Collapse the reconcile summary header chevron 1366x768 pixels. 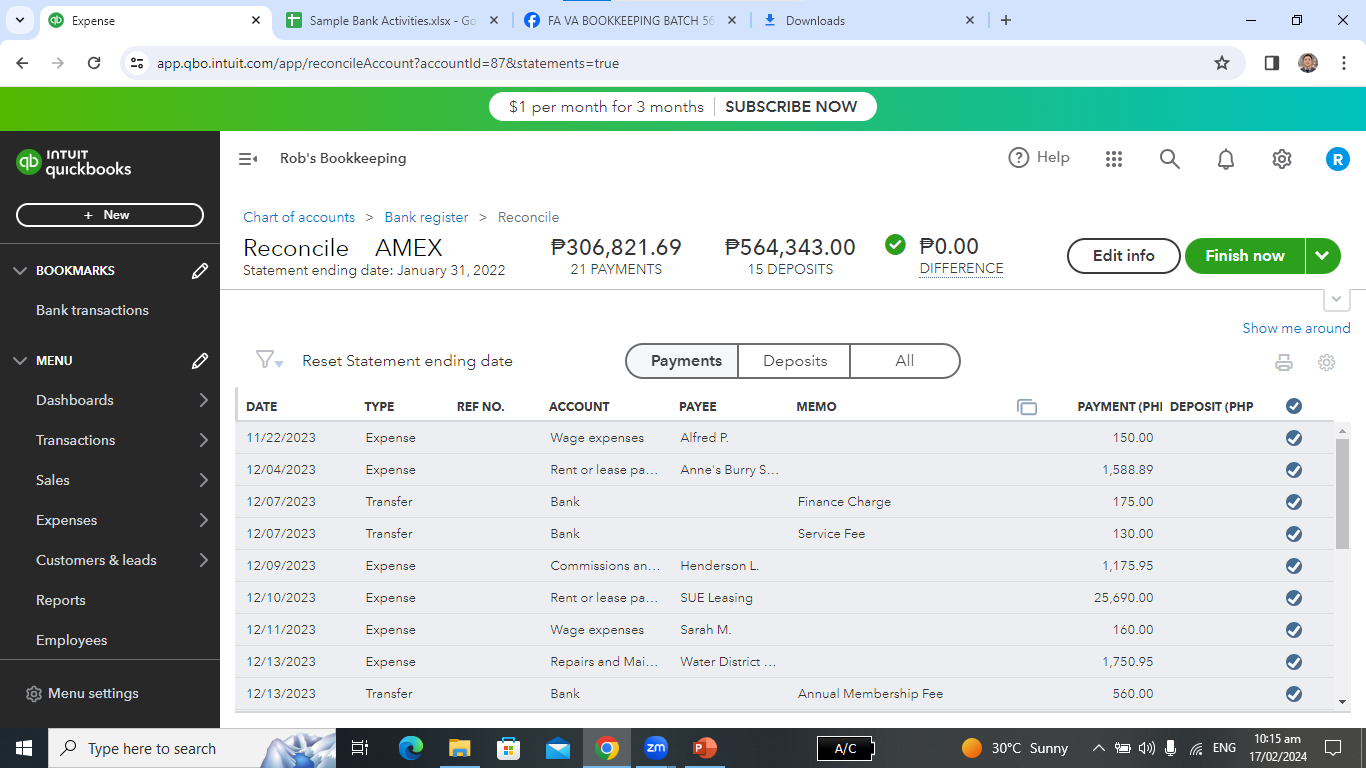coord(1337,300)
